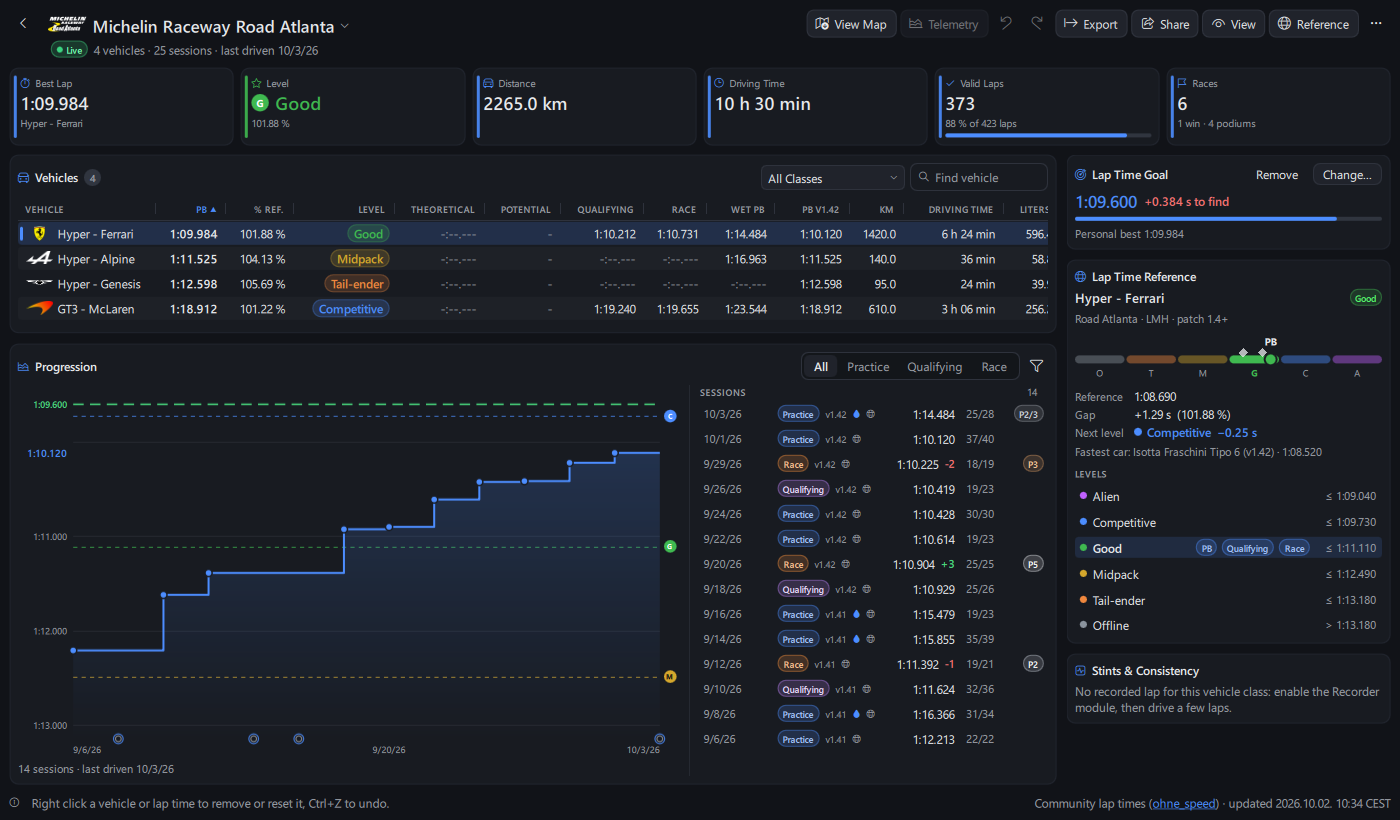The width and height of the screenshot is (1400, 820).
Task: Open the more options ellipsis menu
Action: pos(1376,24)
